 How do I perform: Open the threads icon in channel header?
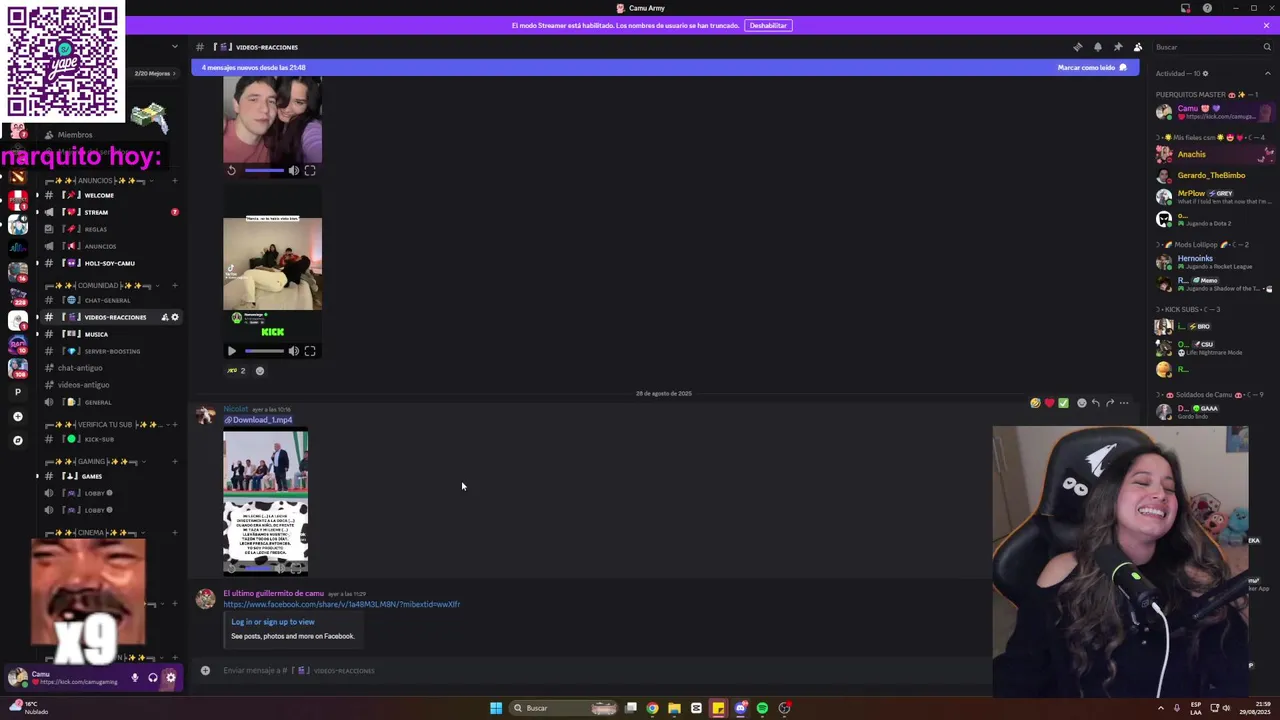[1077, 47]
